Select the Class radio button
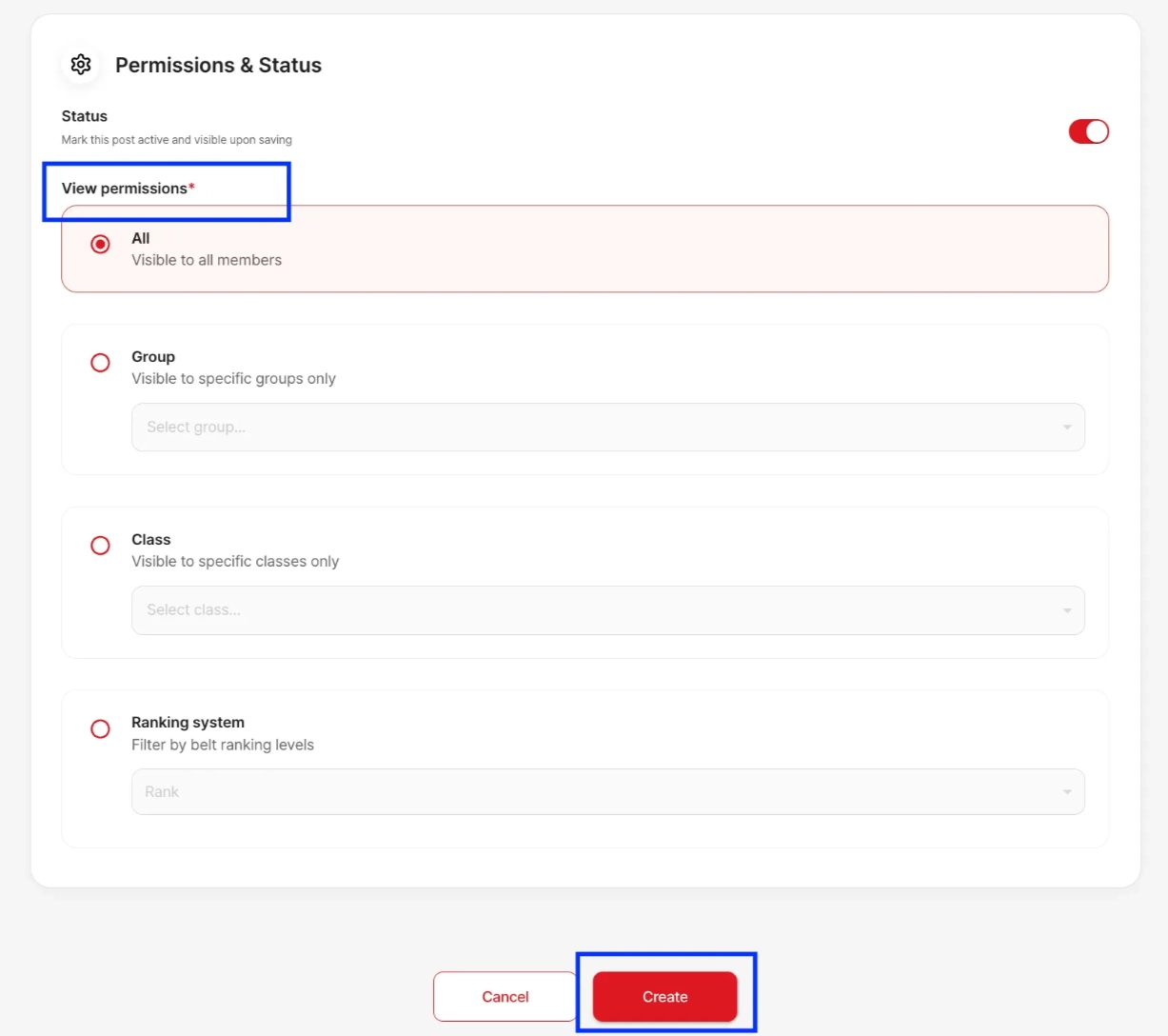The image size is (1168, 1036). 100,546
